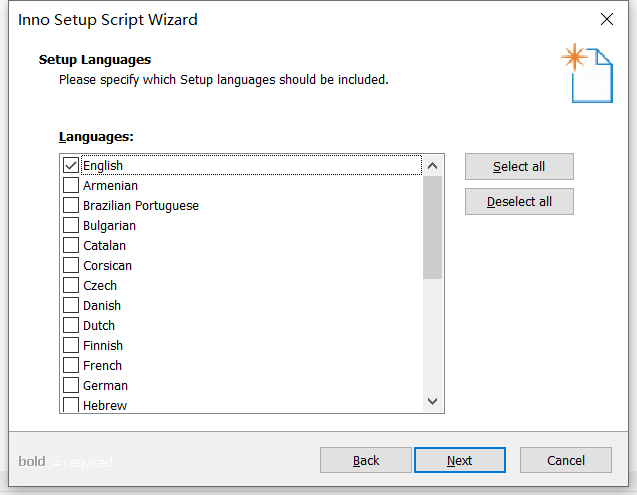
Task: Click the Danish list item text
Action: pos(102,306)
